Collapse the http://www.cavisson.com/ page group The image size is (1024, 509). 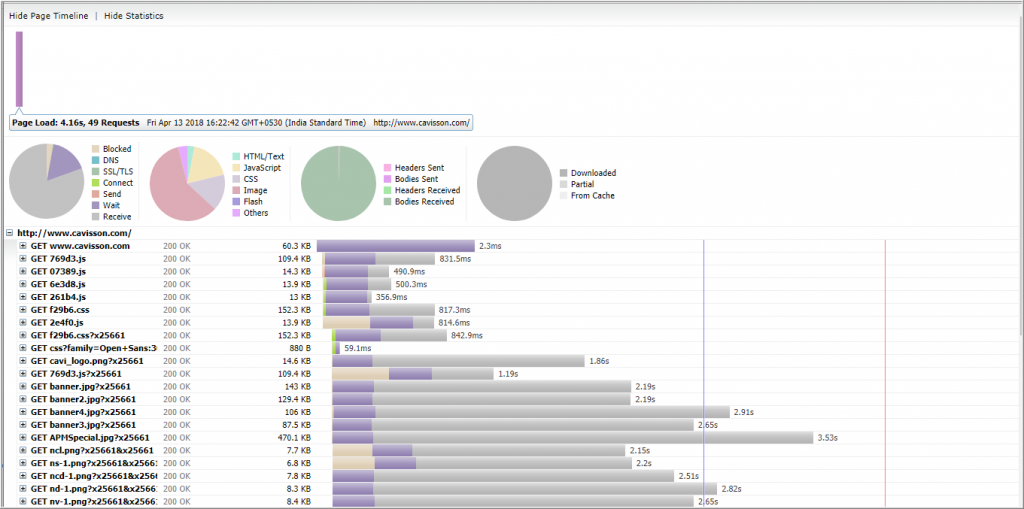[10, 233]
